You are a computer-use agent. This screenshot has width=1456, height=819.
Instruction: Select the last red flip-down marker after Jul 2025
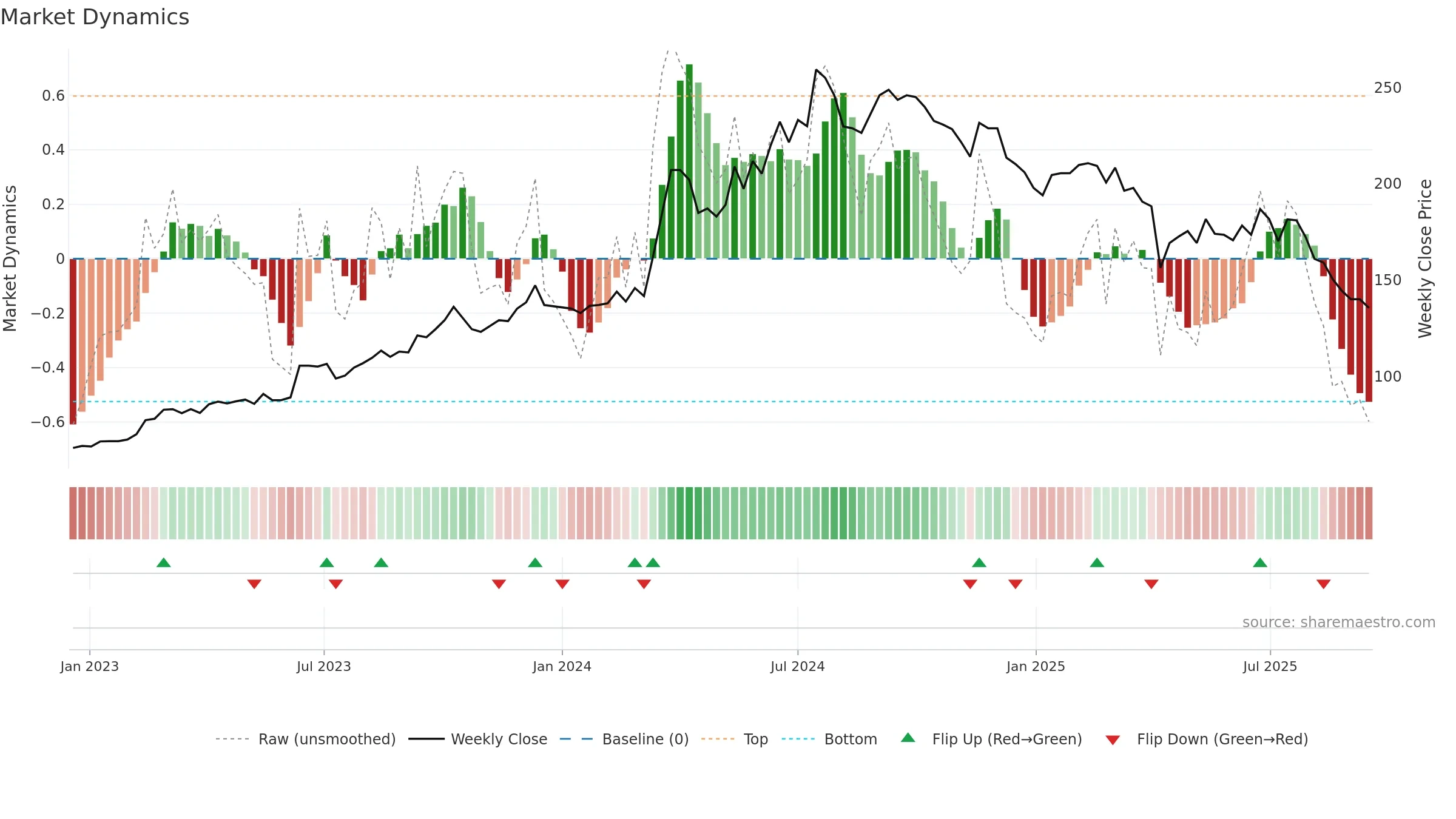tap(1324, 584)
